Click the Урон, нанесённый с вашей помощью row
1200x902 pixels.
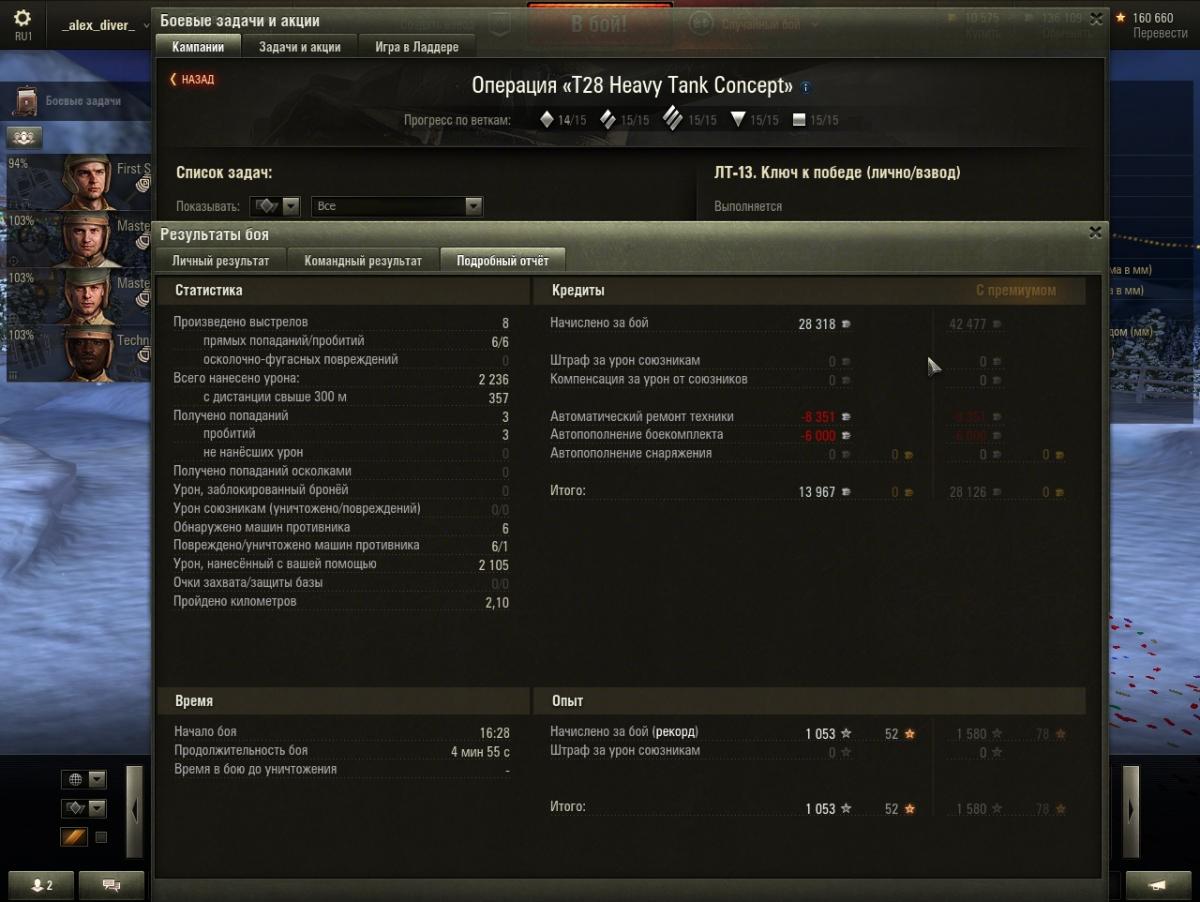click(341, 565)
